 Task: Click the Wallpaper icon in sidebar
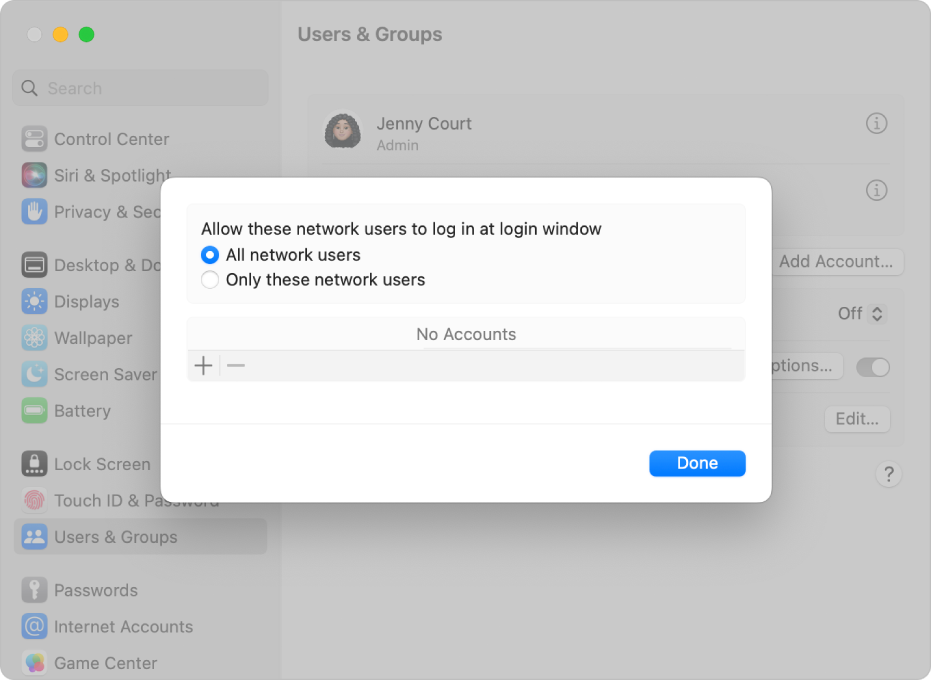35,338
